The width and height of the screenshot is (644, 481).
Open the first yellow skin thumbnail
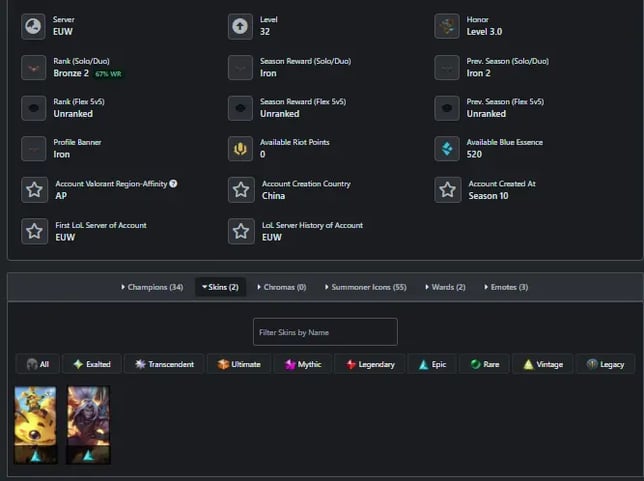(x=35, y=425)
